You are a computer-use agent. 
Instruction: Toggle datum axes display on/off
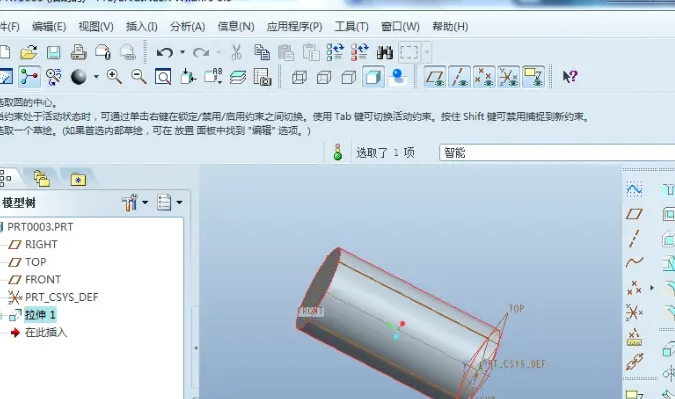point(459,77)
